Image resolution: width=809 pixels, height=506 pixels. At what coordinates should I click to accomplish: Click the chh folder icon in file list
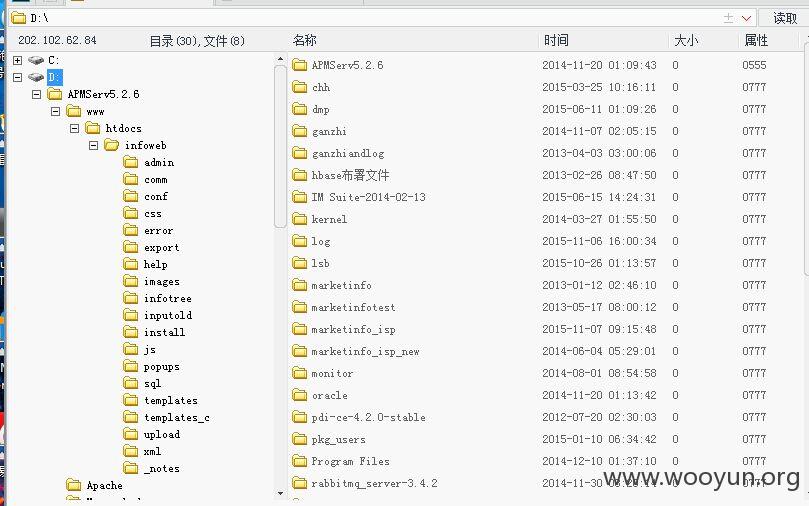[299, 87]
